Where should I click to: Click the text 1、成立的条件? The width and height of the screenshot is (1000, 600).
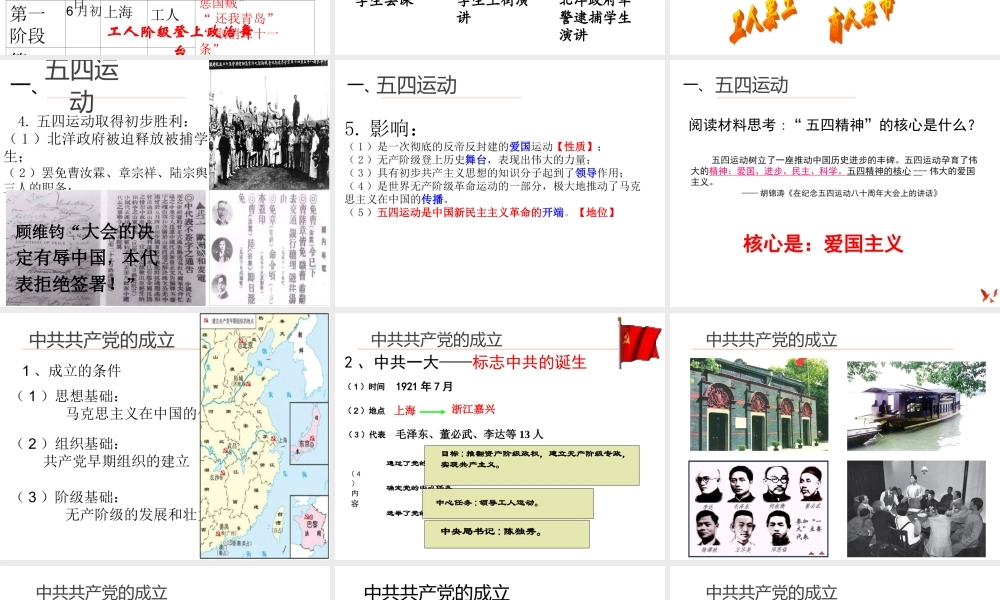(x=71, y=371)
